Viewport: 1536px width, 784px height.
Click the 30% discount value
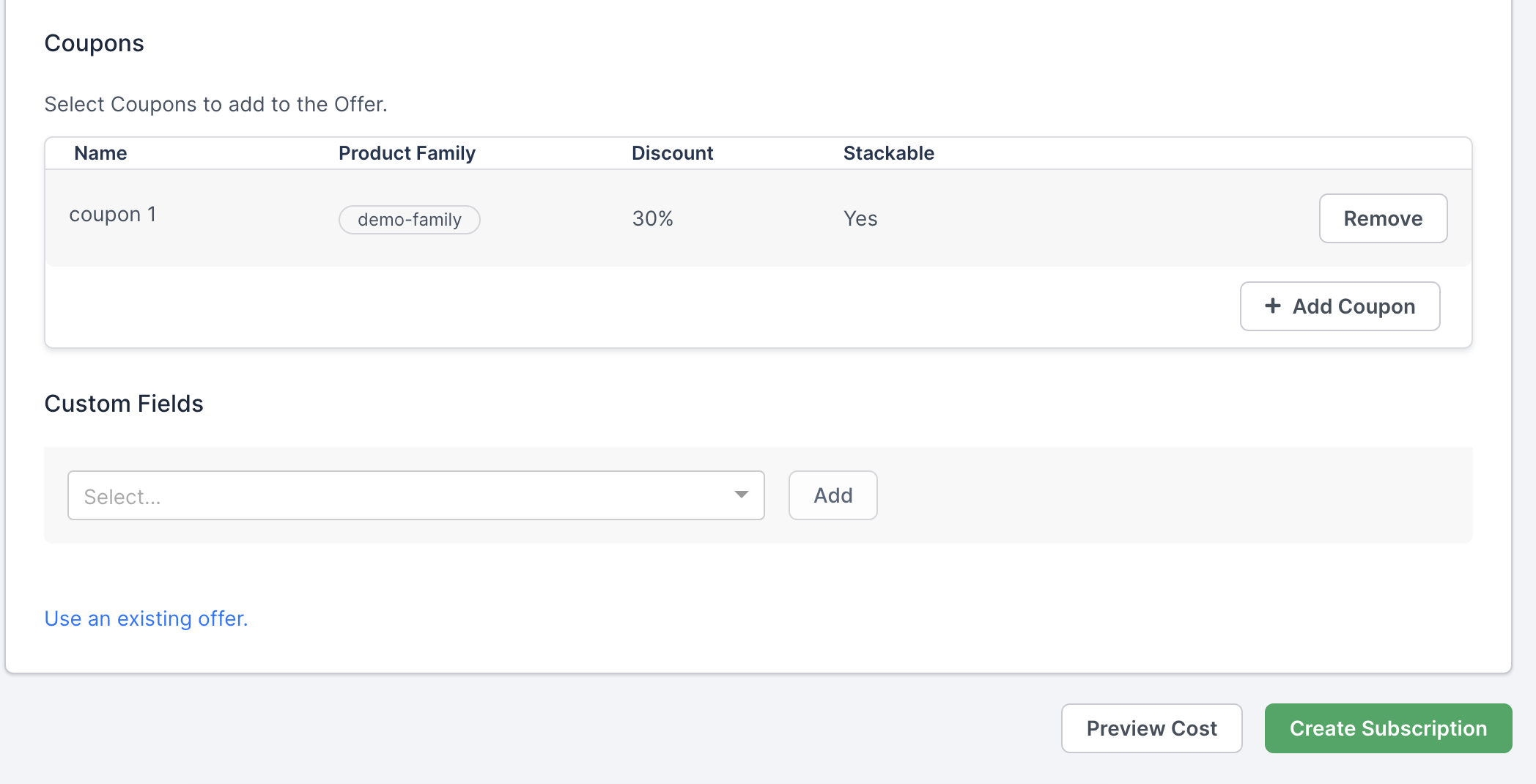click(x=652, y=218)
